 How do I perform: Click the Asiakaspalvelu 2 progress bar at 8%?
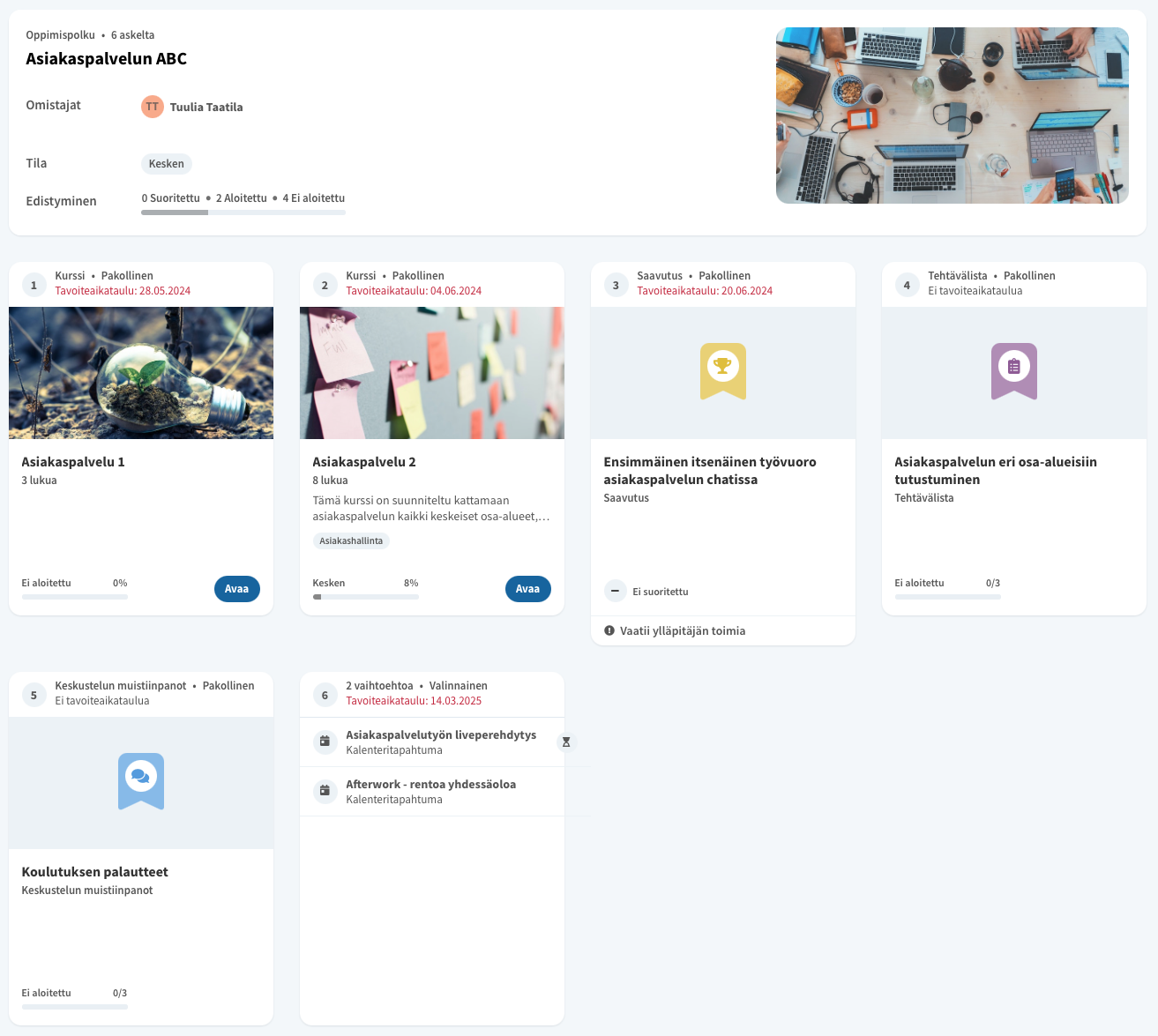pos(365,597)
